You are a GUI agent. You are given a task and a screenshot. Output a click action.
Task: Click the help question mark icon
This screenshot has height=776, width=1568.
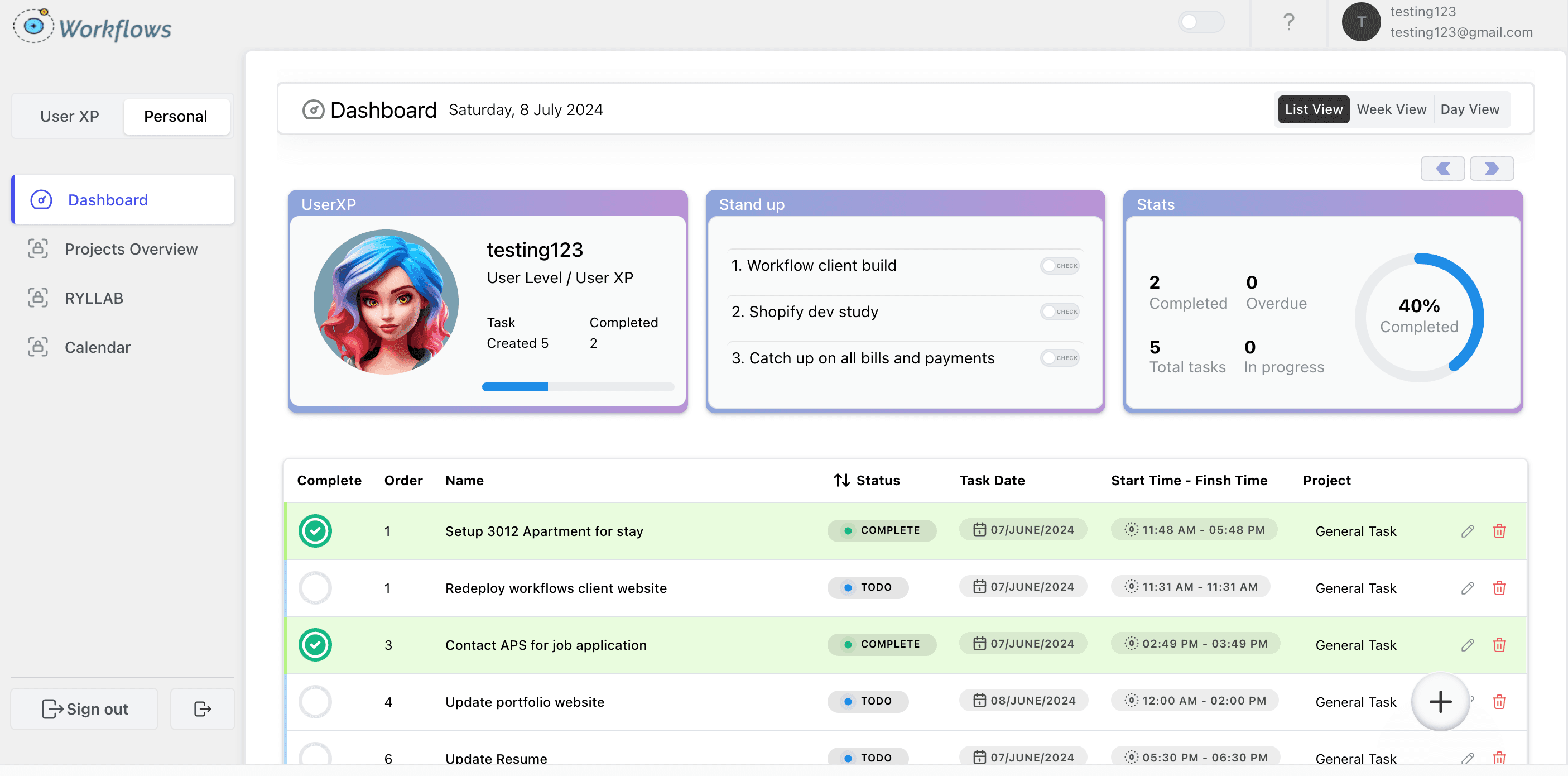pyautogui.click(x=1288, y=22)
